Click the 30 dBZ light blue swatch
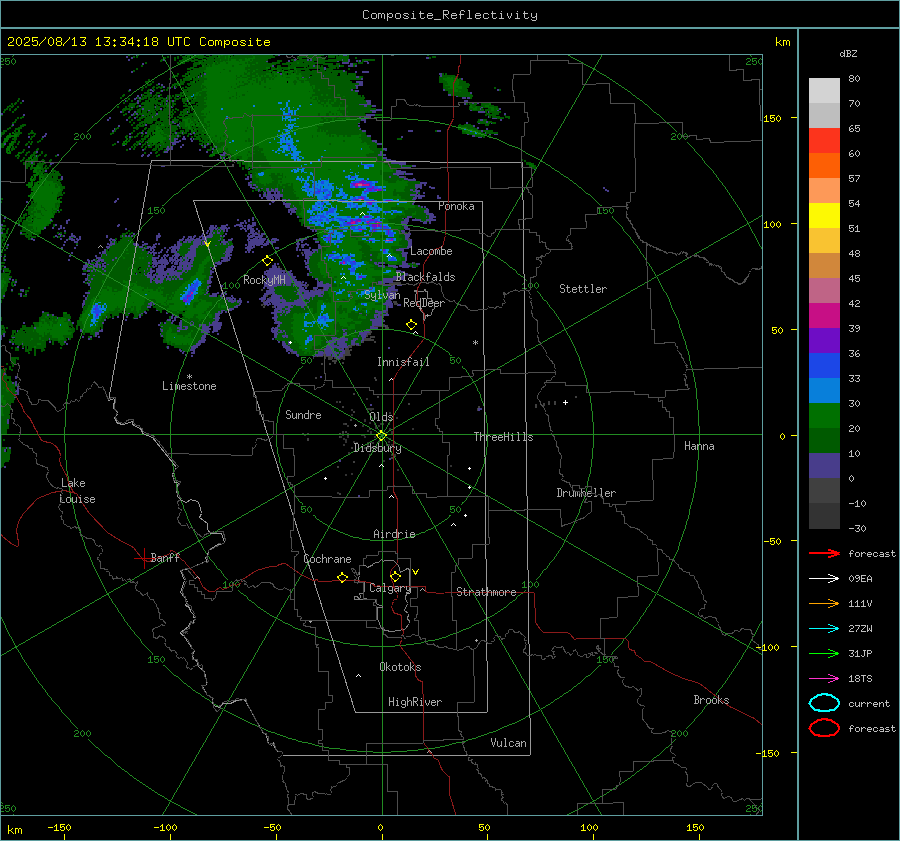 pos(824,390)
